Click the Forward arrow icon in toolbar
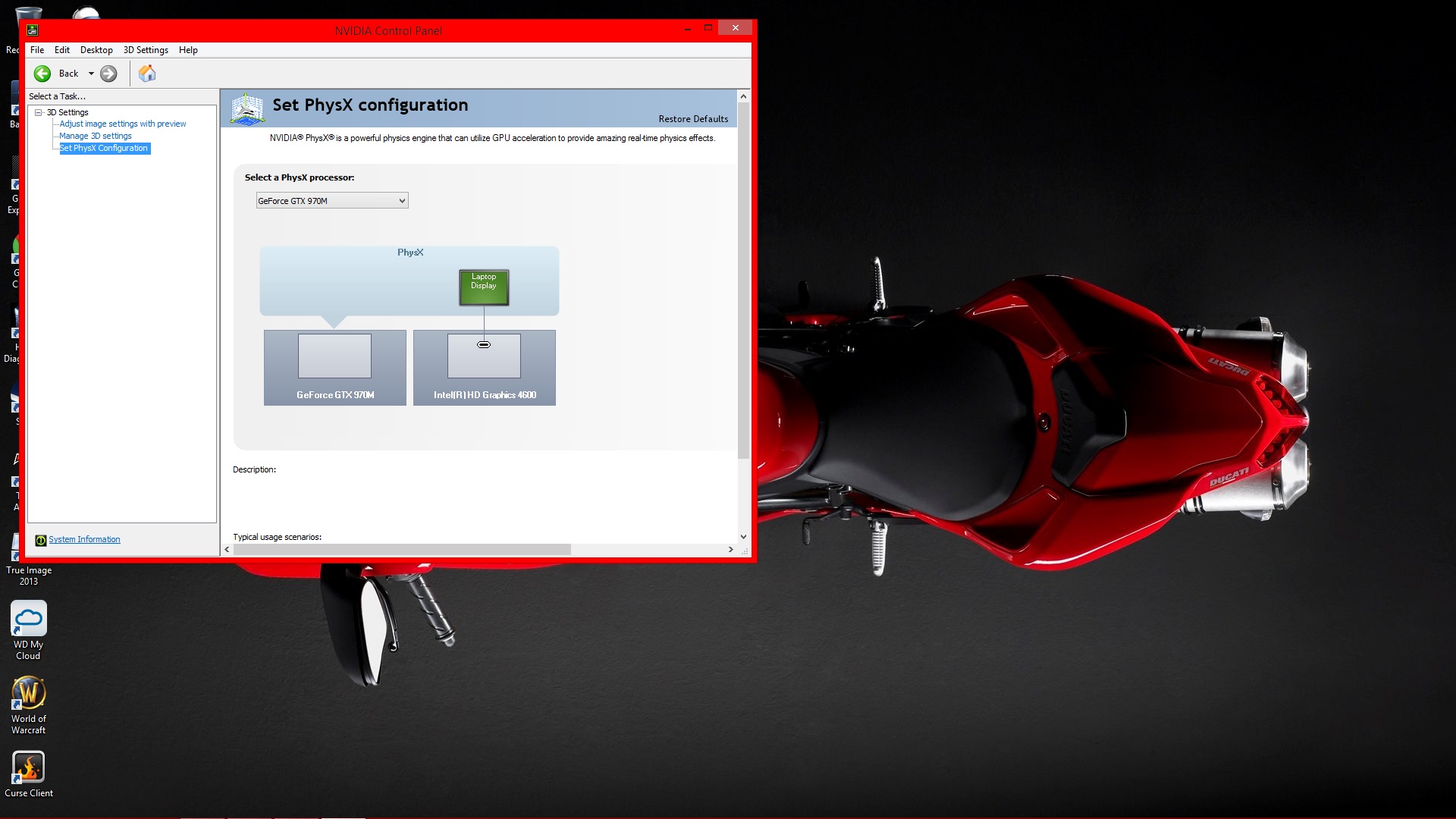Screen dimensions: 1456x819 coord(108,74)
